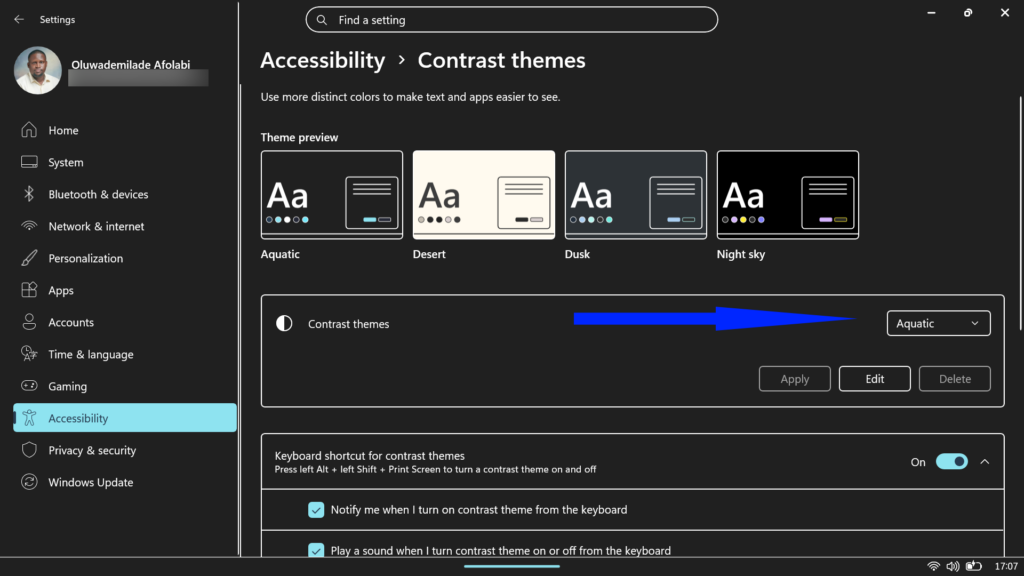This screenshot has height=576, width=1024.
Task: Select Accounts in the sidebar
Action: (x=31, y=322)
